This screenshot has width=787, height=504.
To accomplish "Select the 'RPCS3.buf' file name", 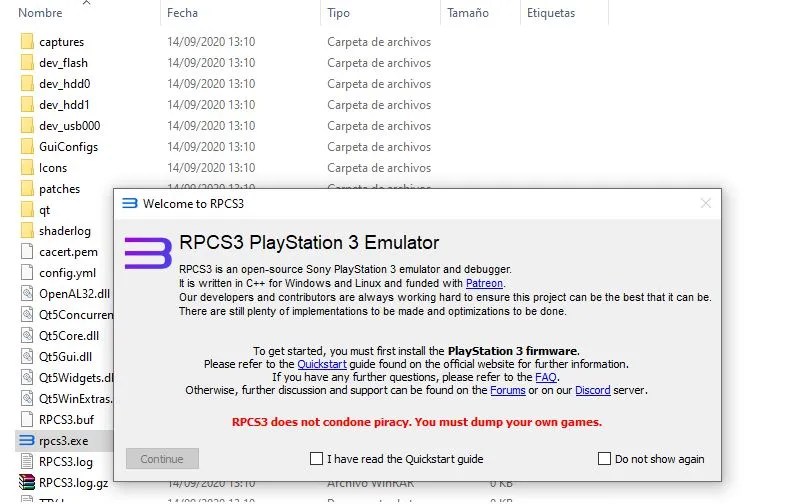I will click(x=66, y=420).
